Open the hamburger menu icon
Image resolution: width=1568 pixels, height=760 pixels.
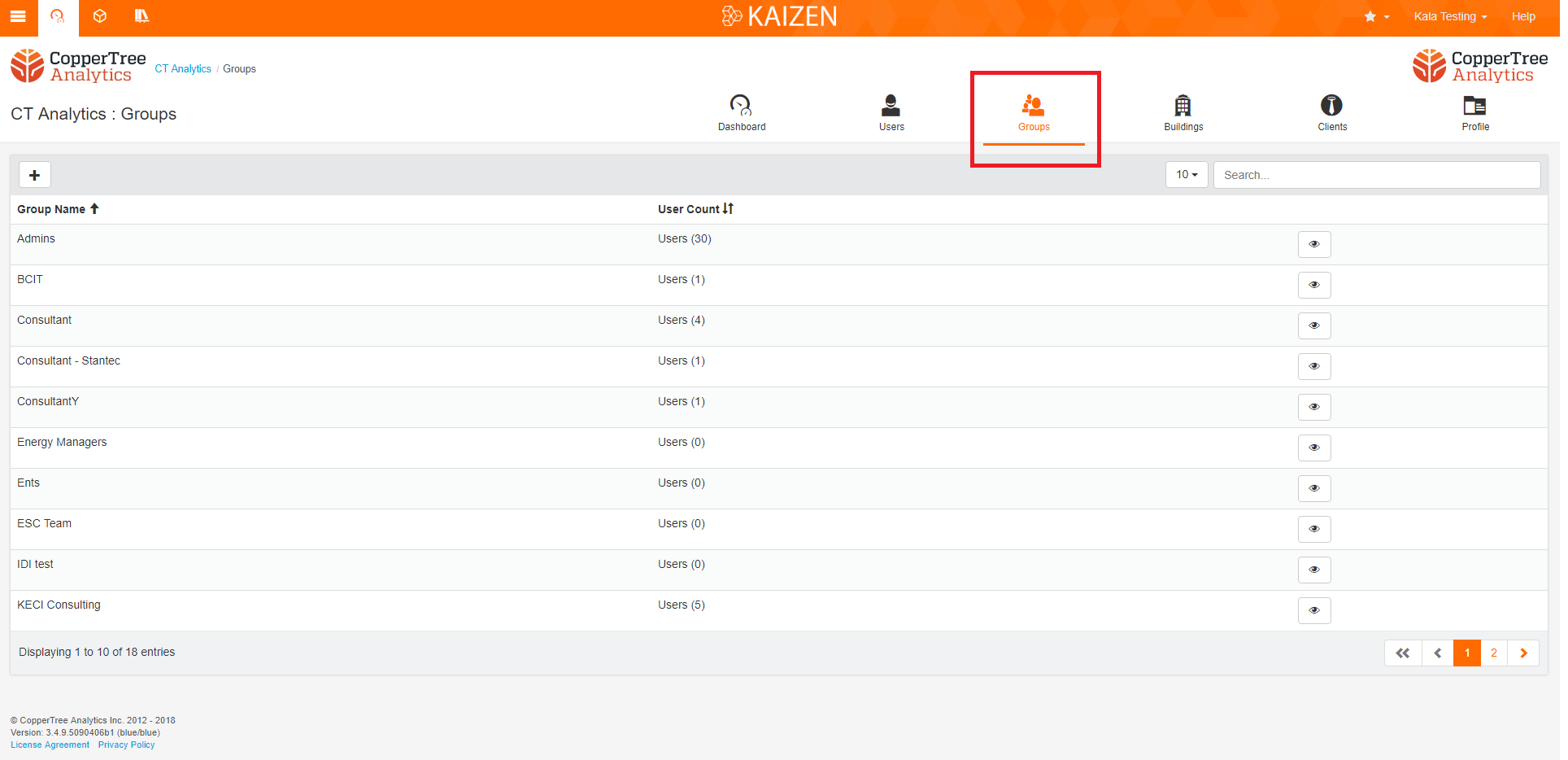18,16
